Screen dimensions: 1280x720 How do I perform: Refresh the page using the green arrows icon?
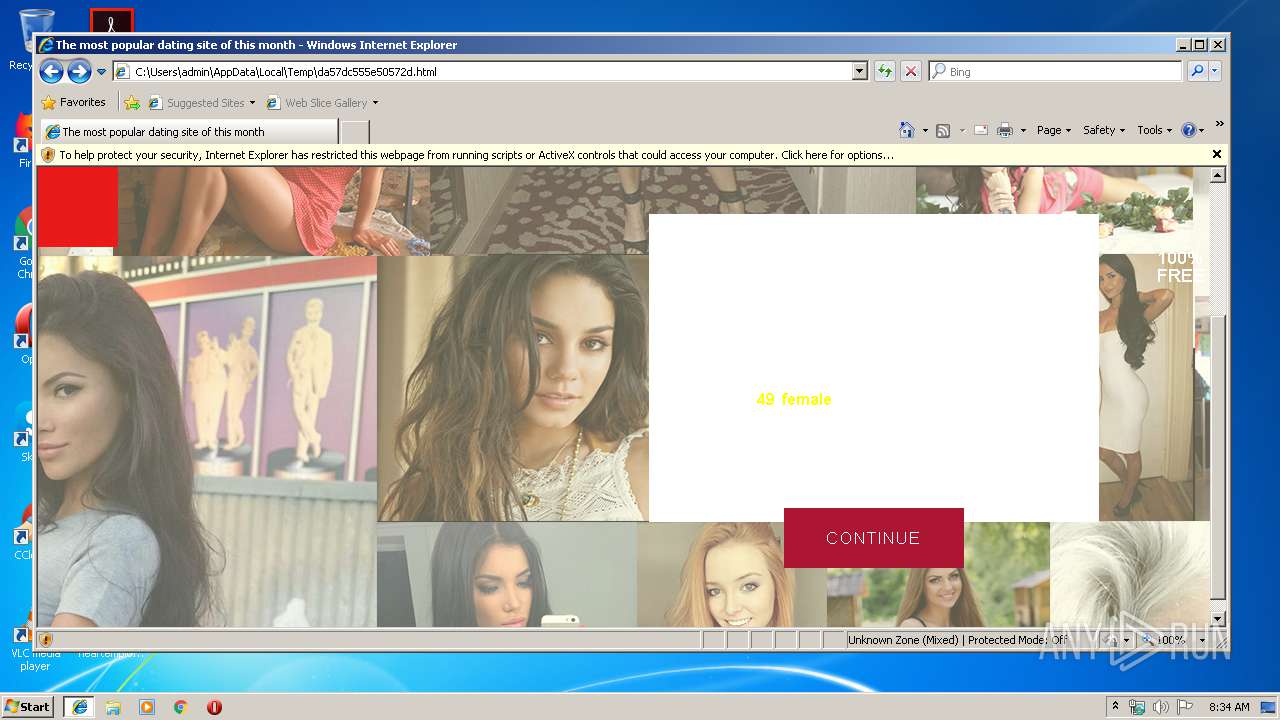[x=884, y=72]
